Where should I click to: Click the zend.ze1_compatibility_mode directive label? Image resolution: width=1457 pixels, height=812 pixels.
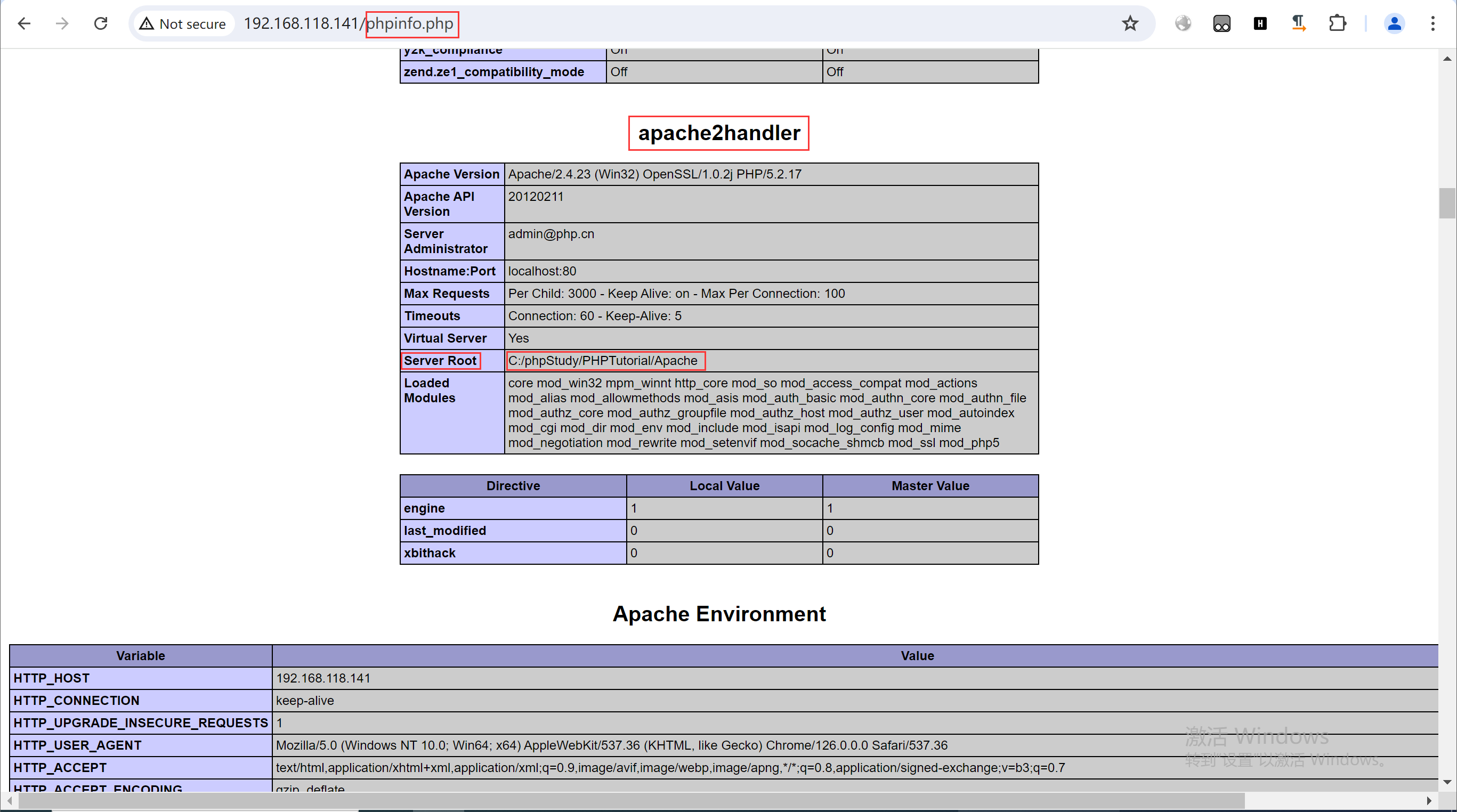tap(494, 72)
